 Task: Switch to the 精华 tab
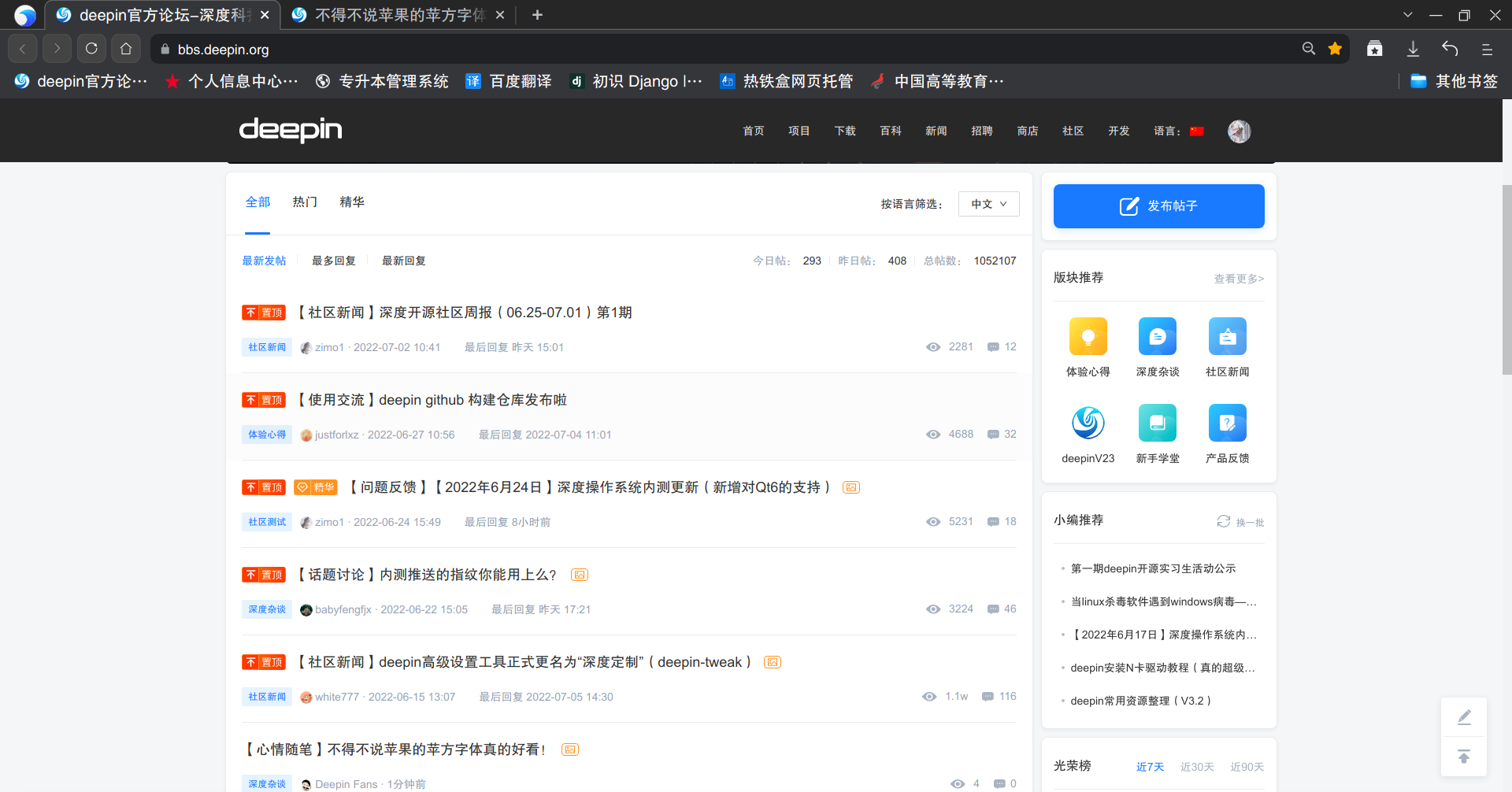coord(352,202)
